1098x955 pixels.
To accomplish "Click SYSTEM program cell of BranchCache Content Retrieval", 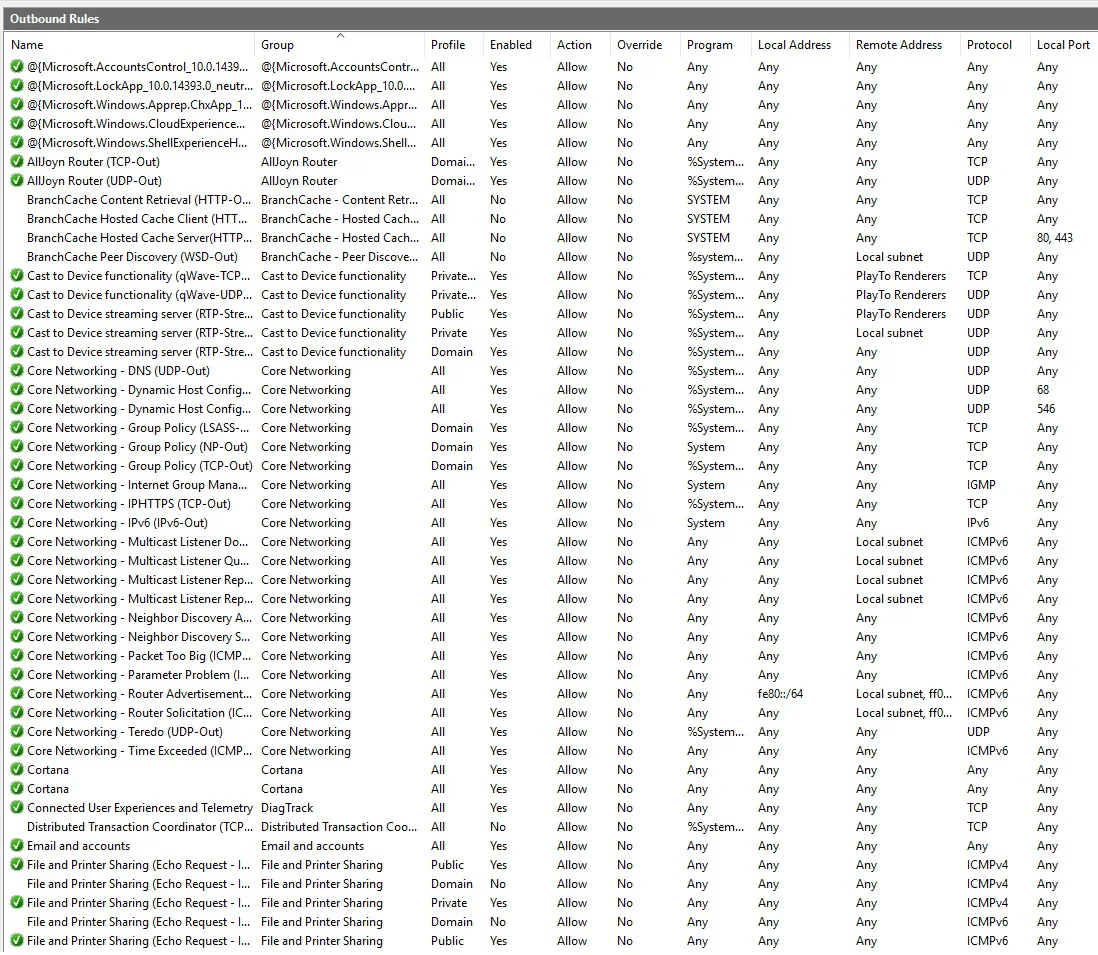I will pyautogui.click(x=708, y=200).
